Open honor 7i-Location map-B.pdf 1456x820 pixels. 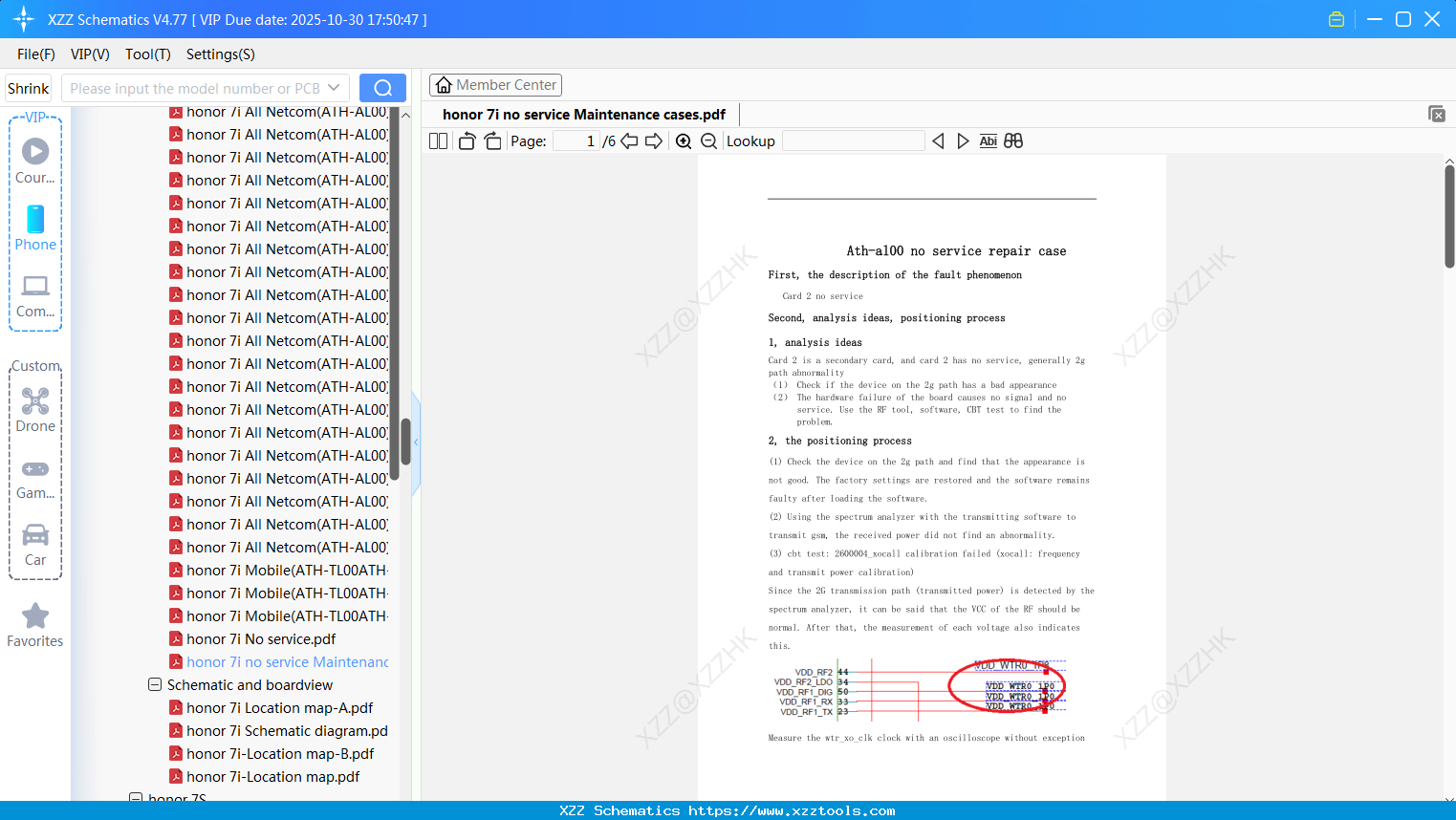(x=280, y=754)
